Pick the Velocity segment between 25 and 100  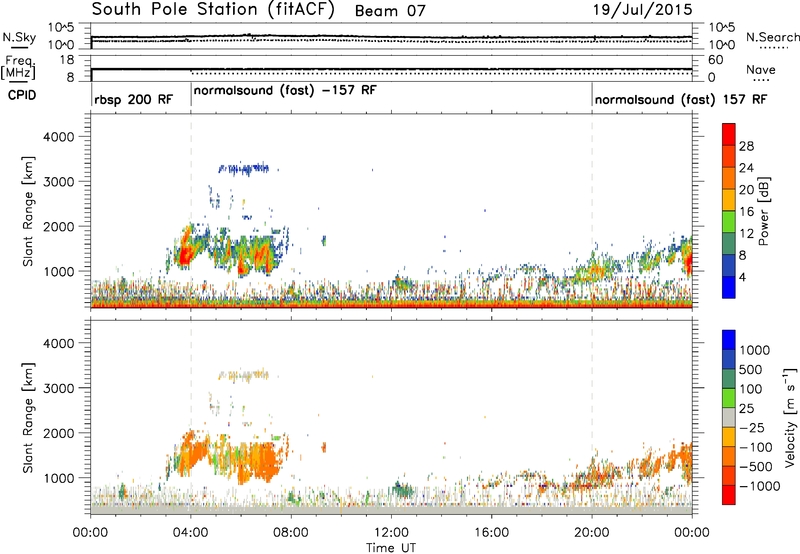tap(729, 398)
